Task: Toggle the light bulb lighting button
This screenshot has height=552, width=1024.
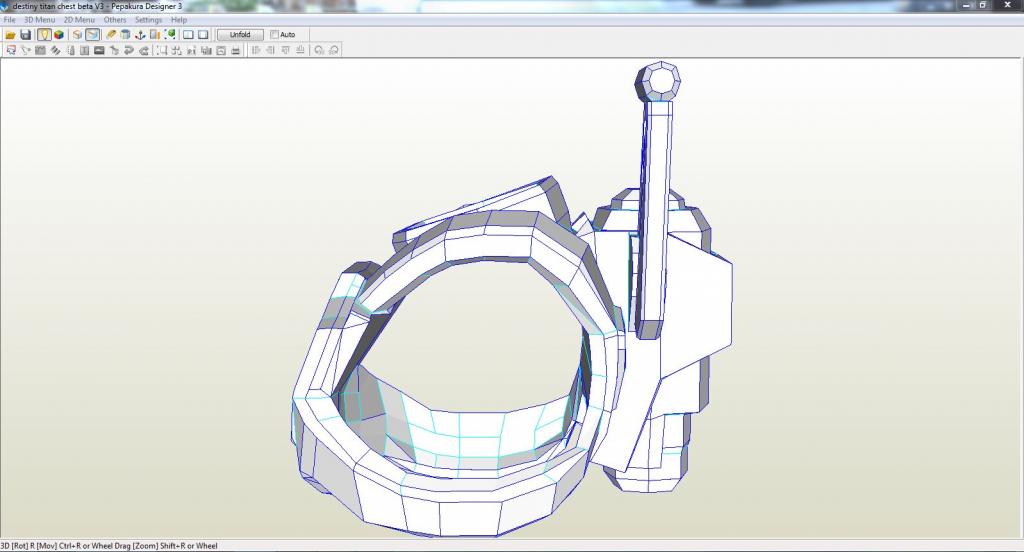Action: [44, 35]
